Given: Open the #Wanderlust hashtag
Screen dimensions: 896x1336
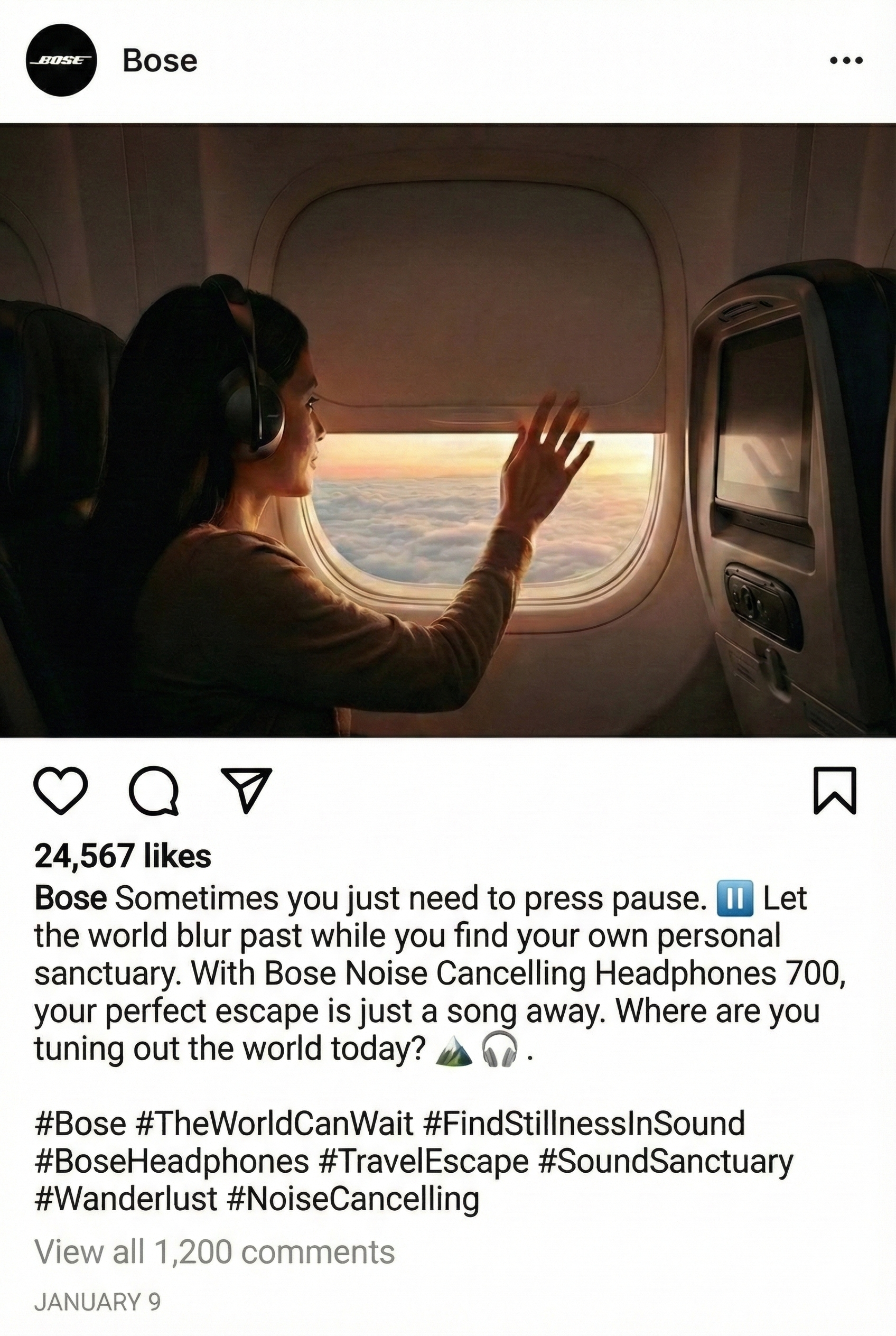Looking at the screenshot, I should (125, 1198).
